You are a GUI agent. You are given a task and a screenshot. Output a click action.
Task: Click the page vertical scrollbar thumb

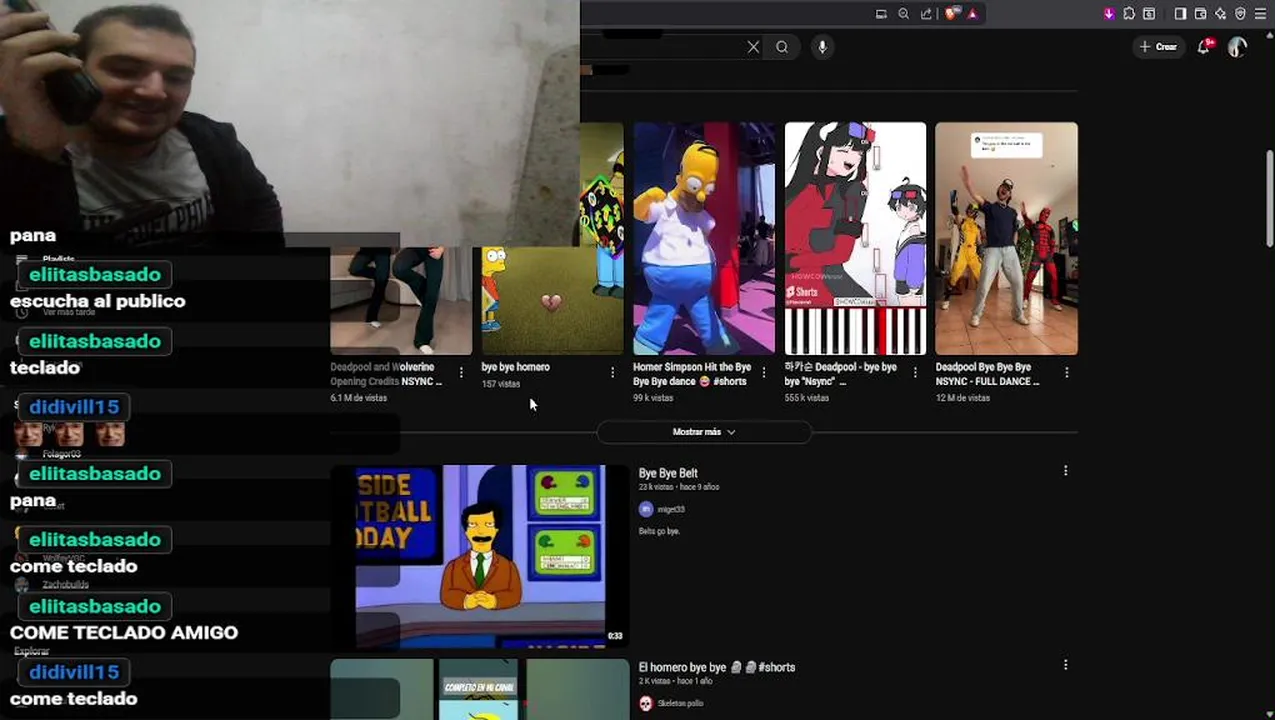(1270, 198)
